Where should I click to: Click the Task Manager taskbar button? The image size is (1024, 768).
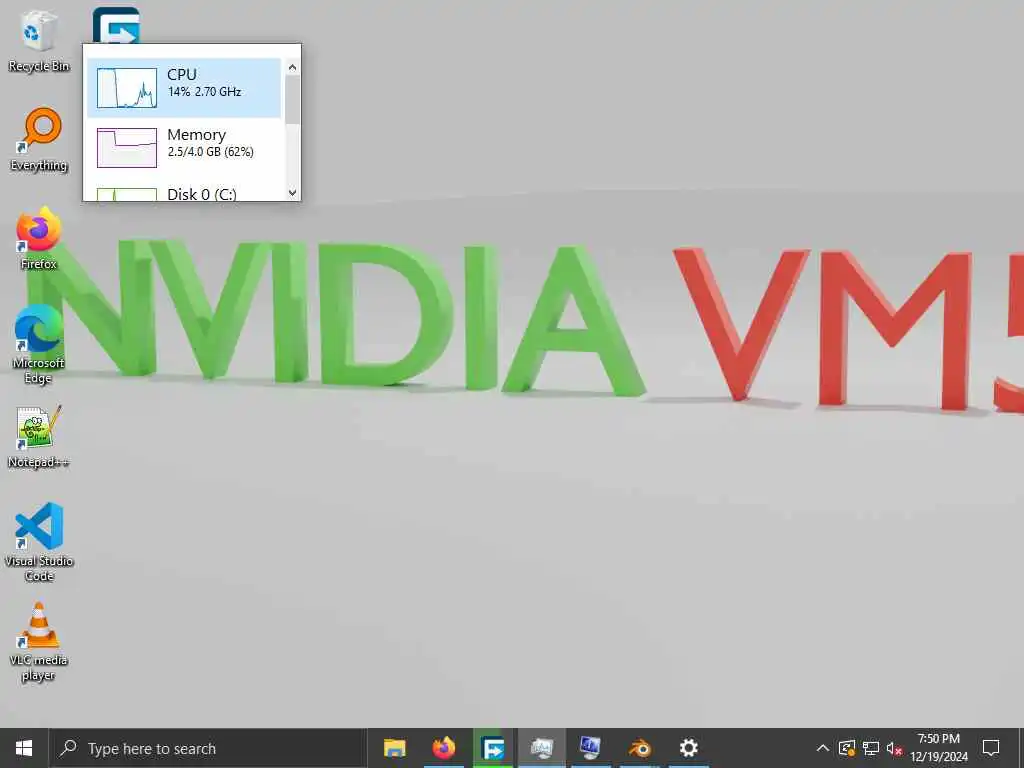[541, 748]
